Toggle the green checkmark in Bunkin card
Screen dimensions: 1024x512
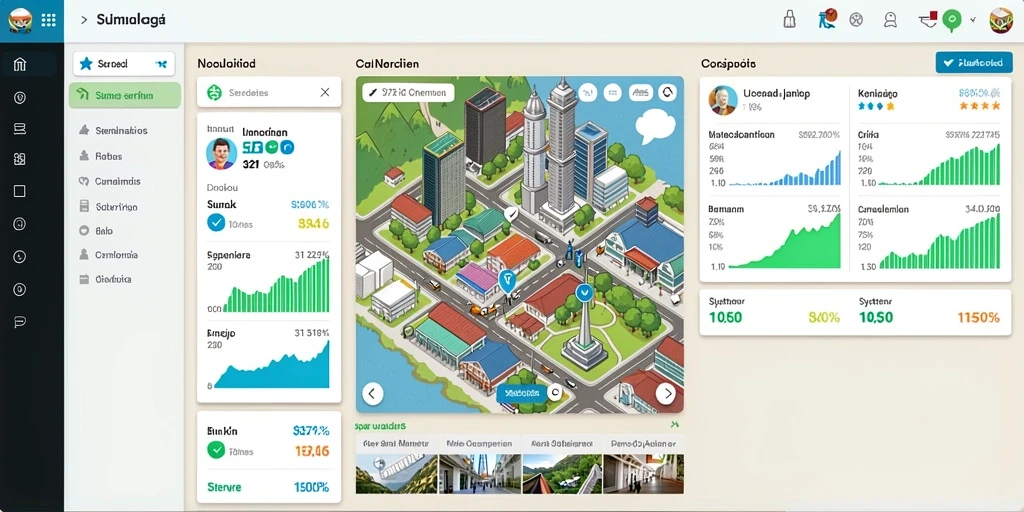tap(216, 450)
